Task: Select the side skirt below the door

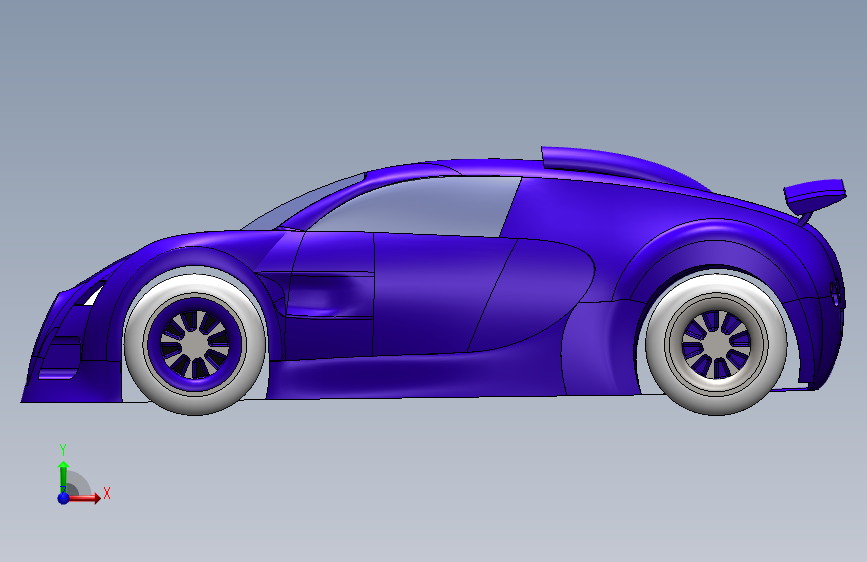Action: click(x=415, y=376)
